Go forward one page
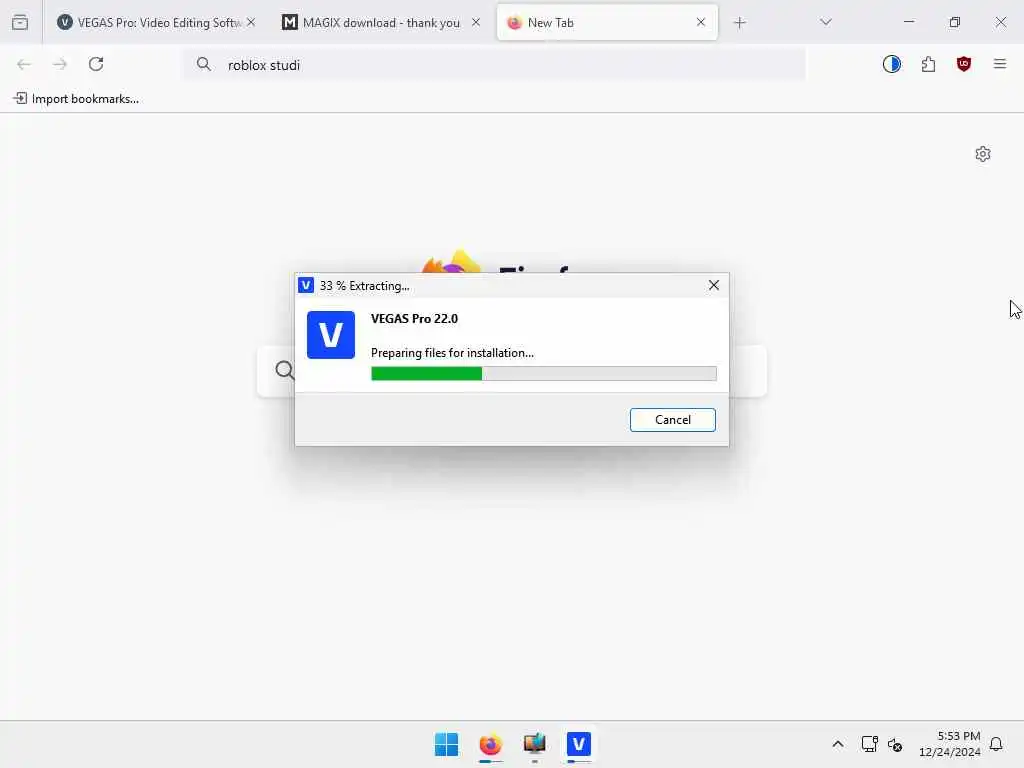 pos(60,64)
